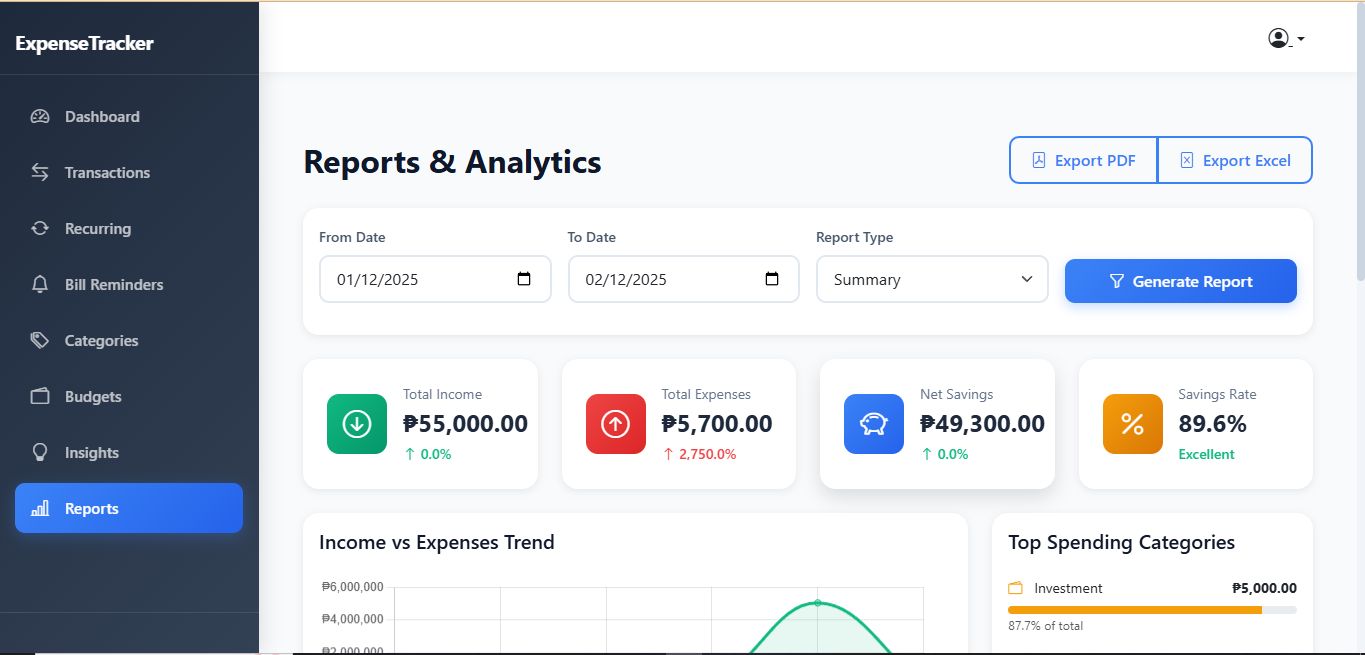This screenshot has height=655, width=1365.
Task: Click the Export Excel button
Action: (x=1235, y=160)
